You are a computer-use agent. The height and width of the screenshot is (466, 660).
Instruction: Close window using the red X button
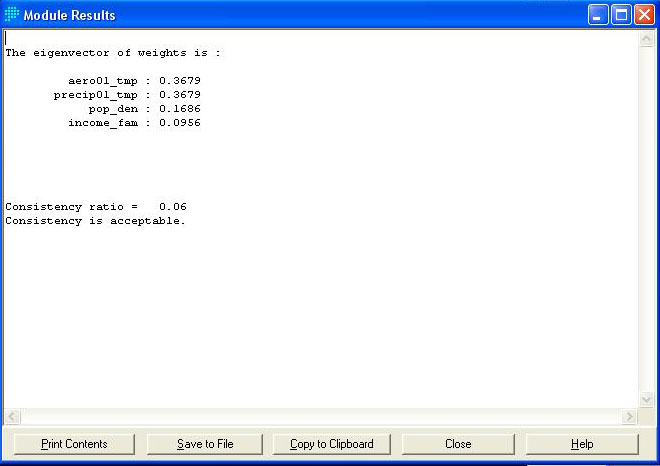tap(644, 15)
